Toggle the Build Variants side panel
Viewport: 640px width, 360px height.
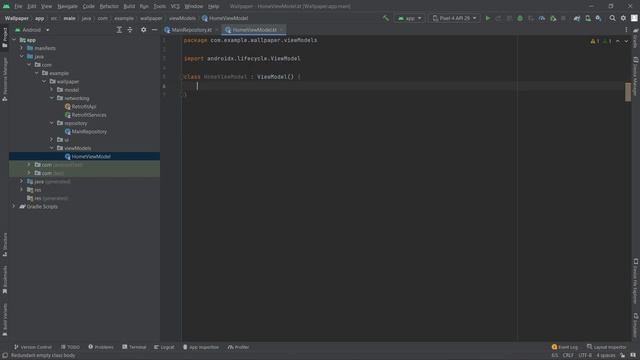point(4,320)
